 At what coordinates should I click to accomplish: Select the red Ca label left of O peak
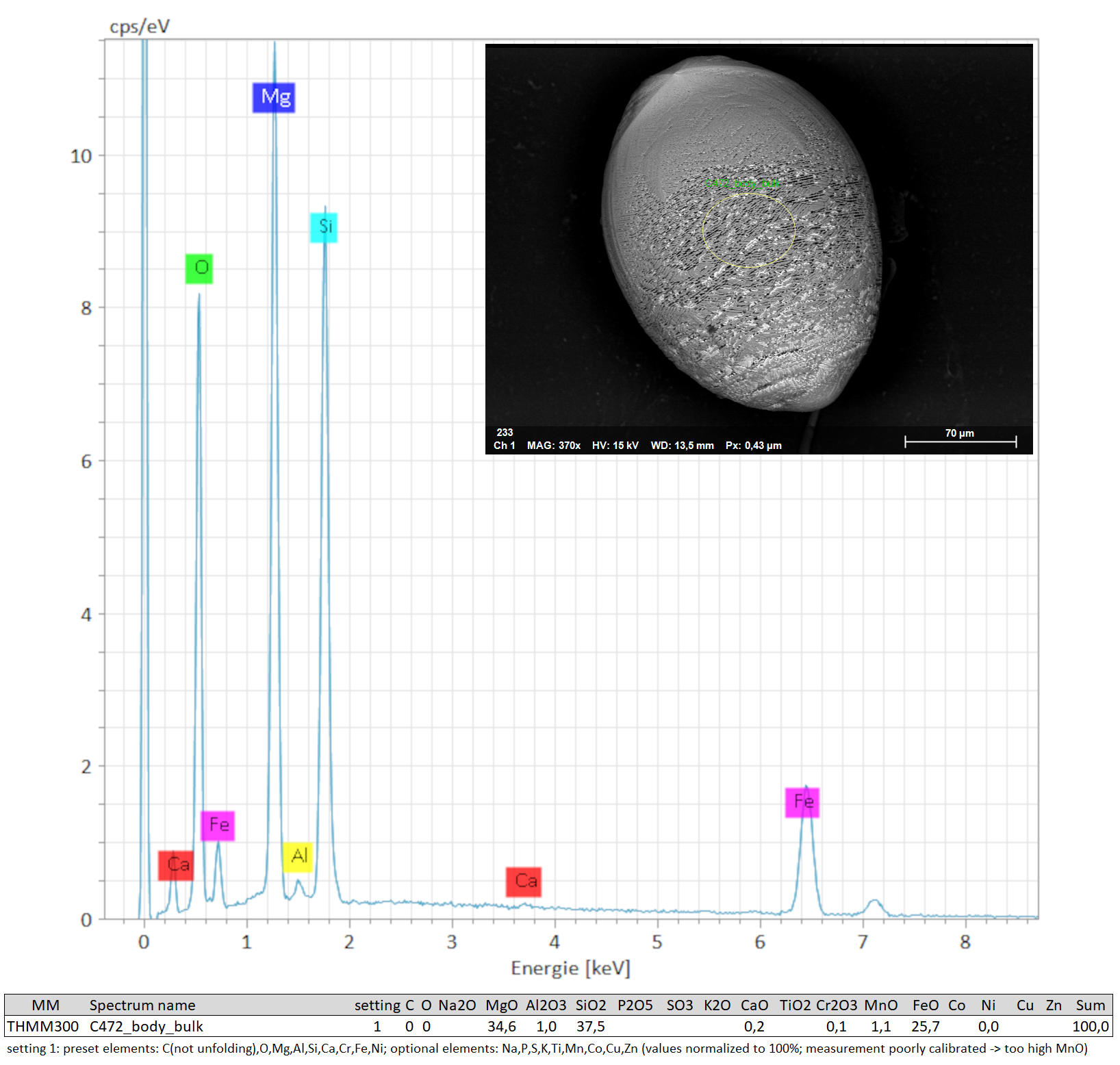(176, 865)
